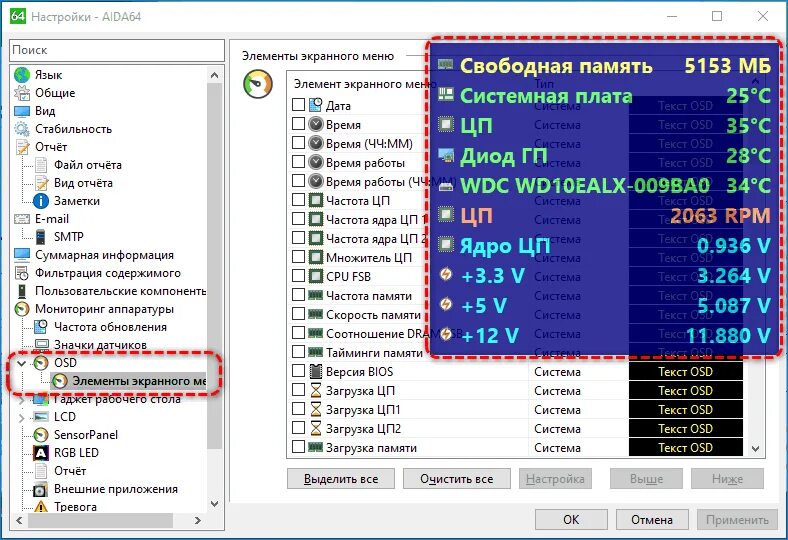Click the Отчёт notepad icon at top
This screenshot has width=788, height=540.
22,147
